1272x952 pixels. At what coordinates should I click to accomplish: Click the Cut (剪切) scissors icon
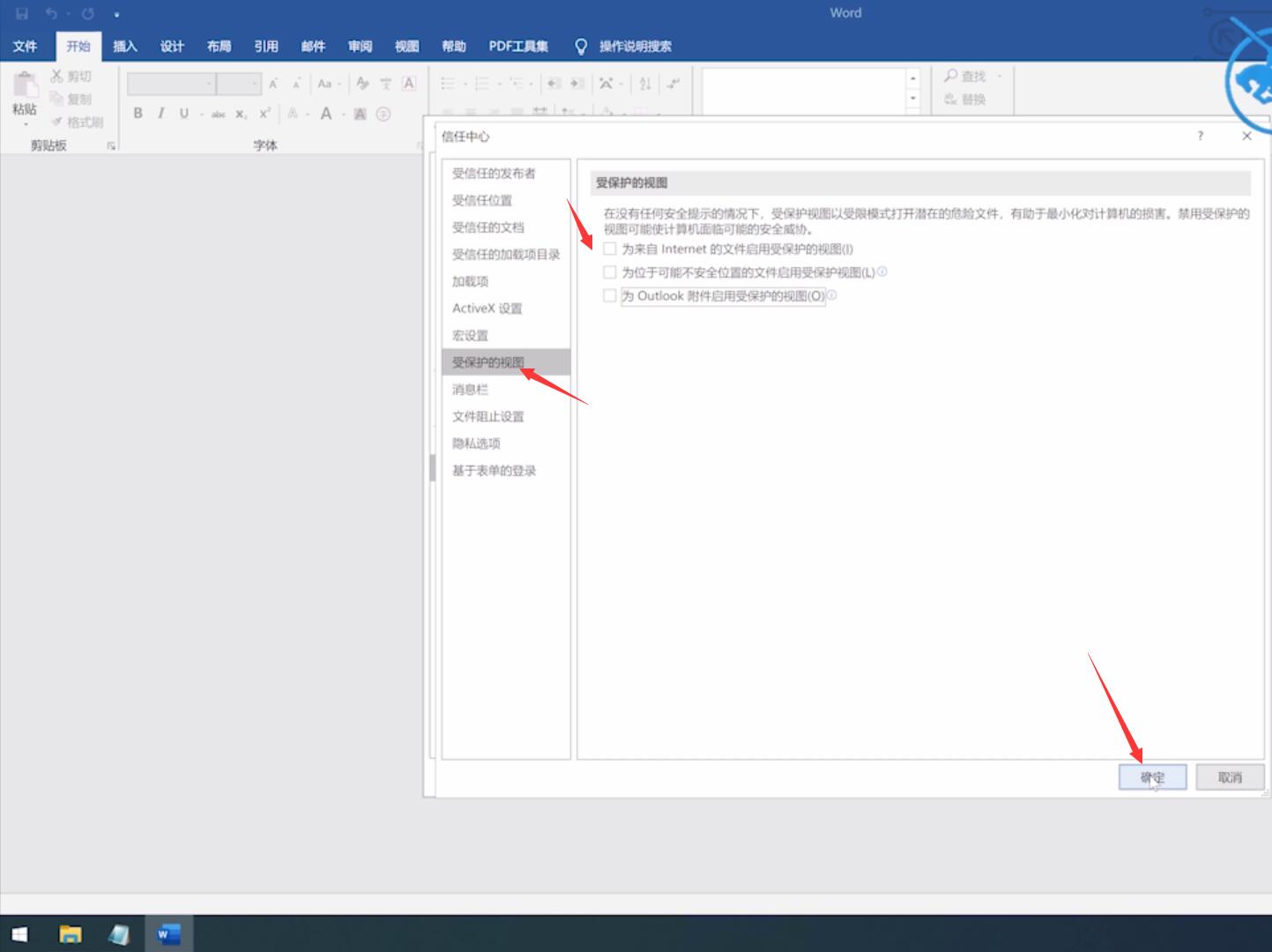pyautogui.click(x=57, y=76)
